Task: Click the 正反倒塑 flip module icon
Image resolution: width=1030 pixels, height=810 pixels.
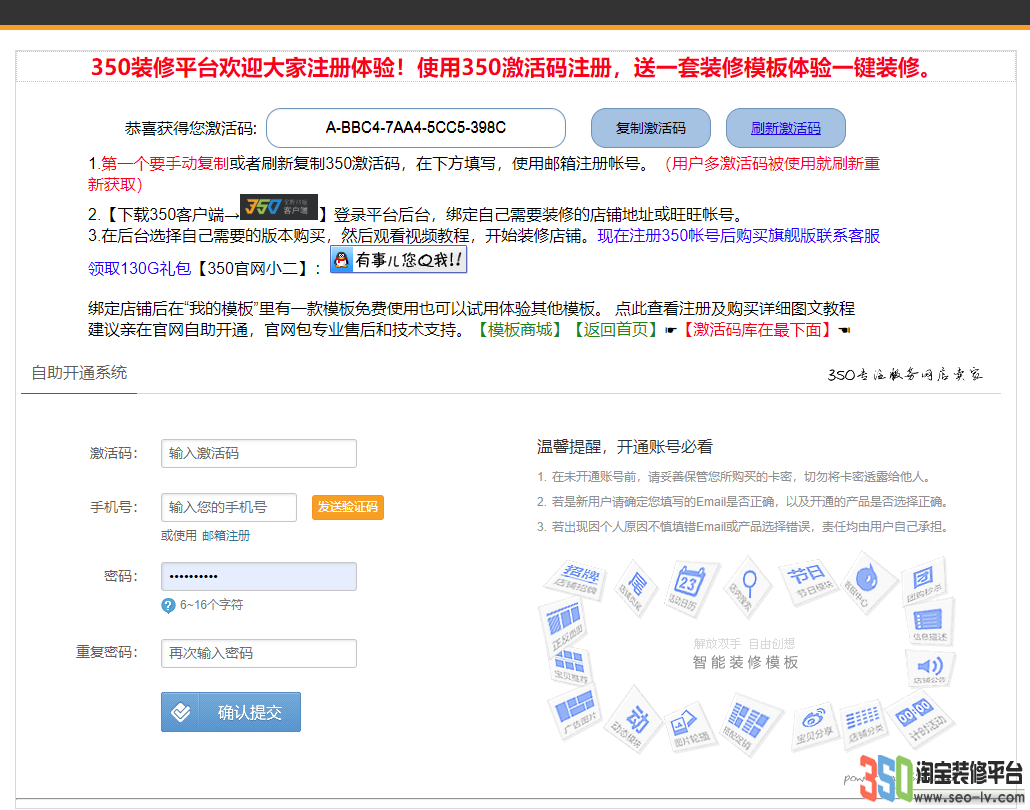Action: [x=562, y=625]
